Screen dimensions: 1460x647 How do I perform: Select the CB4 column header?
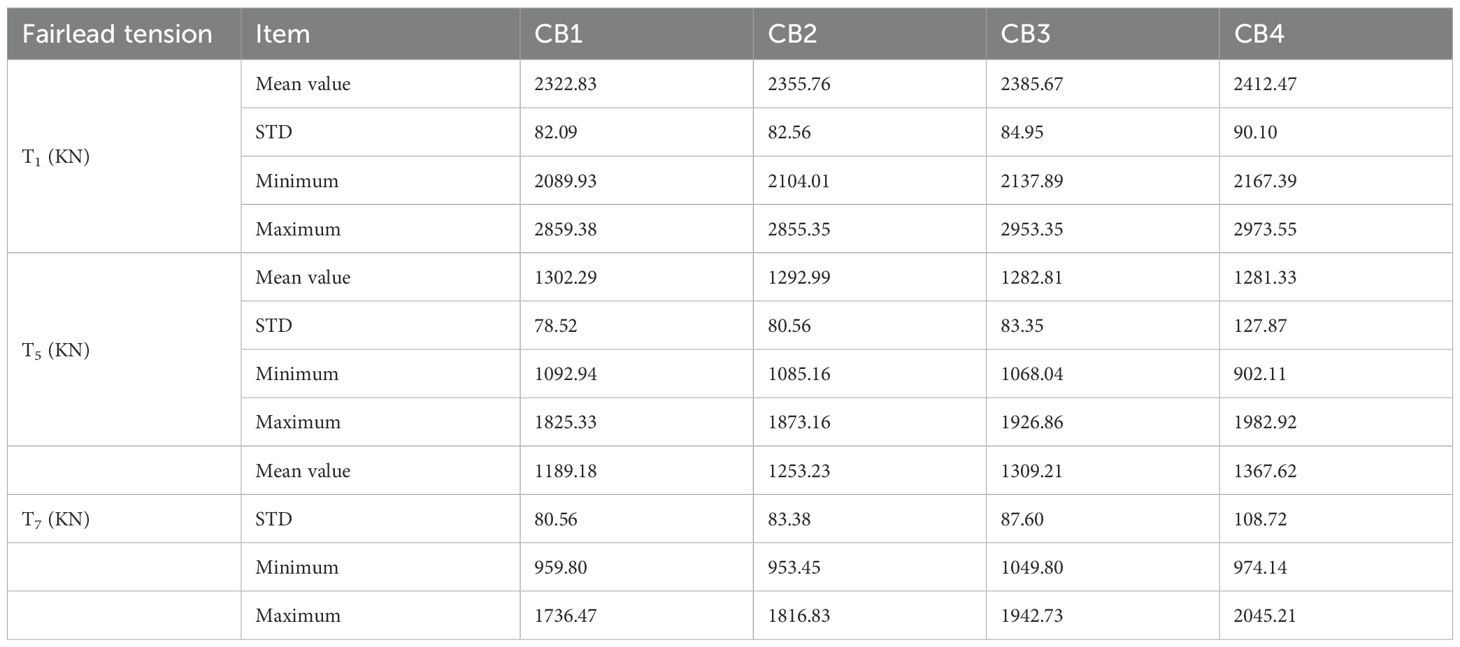click(1260, 34)
